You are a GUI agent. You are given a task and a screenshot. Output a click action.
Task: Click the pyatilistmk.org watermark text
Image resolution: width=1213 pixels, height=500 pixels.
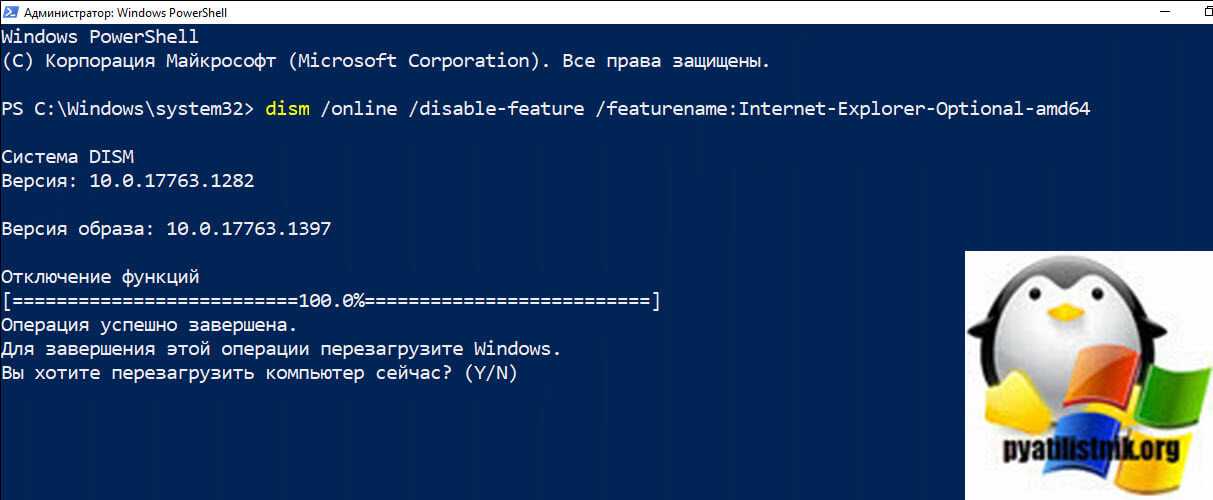coord(1090,453)
